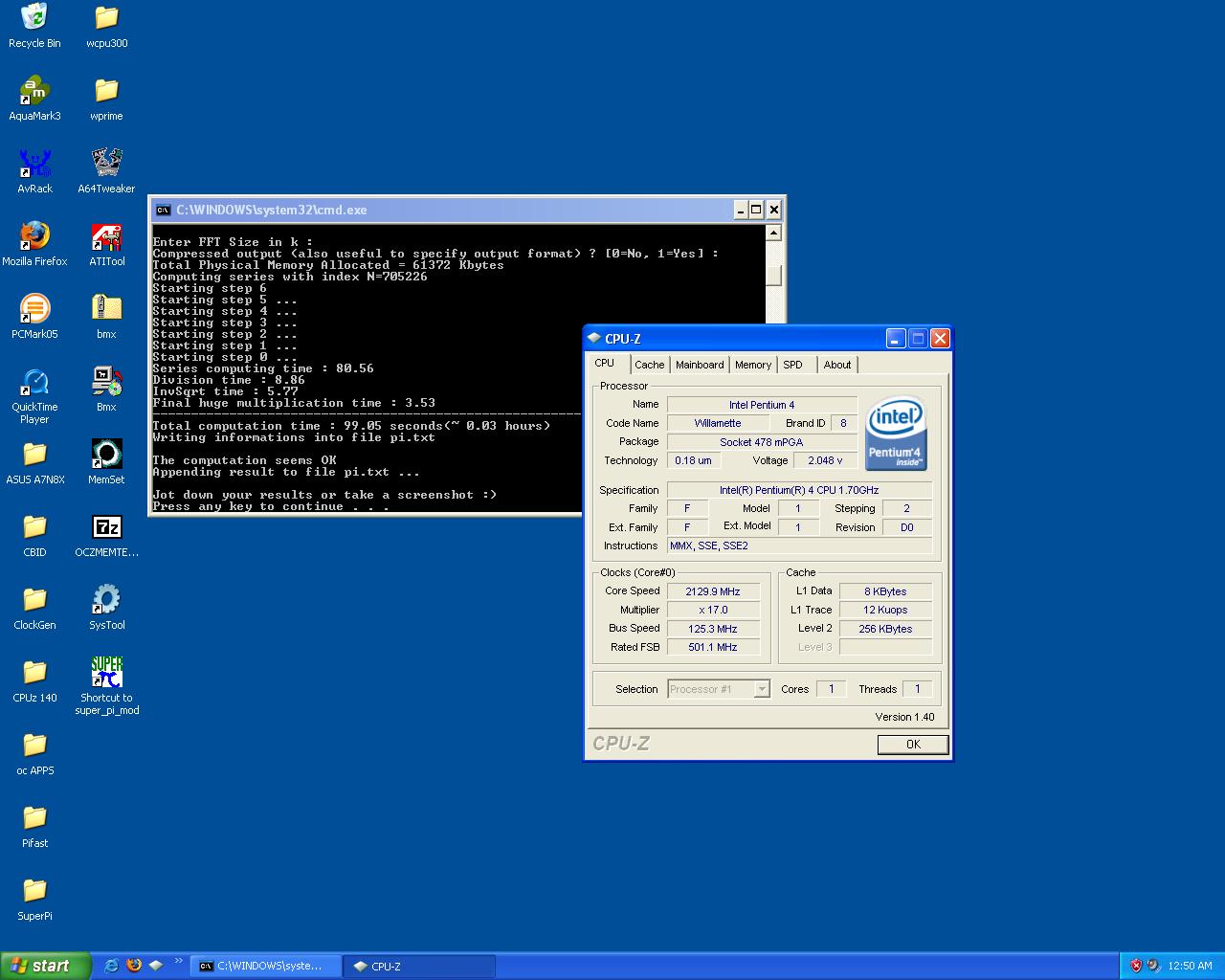Switch to the Cache tab in CPU-Z
The height and width of the screenshot is (980, 1225).
649,365
